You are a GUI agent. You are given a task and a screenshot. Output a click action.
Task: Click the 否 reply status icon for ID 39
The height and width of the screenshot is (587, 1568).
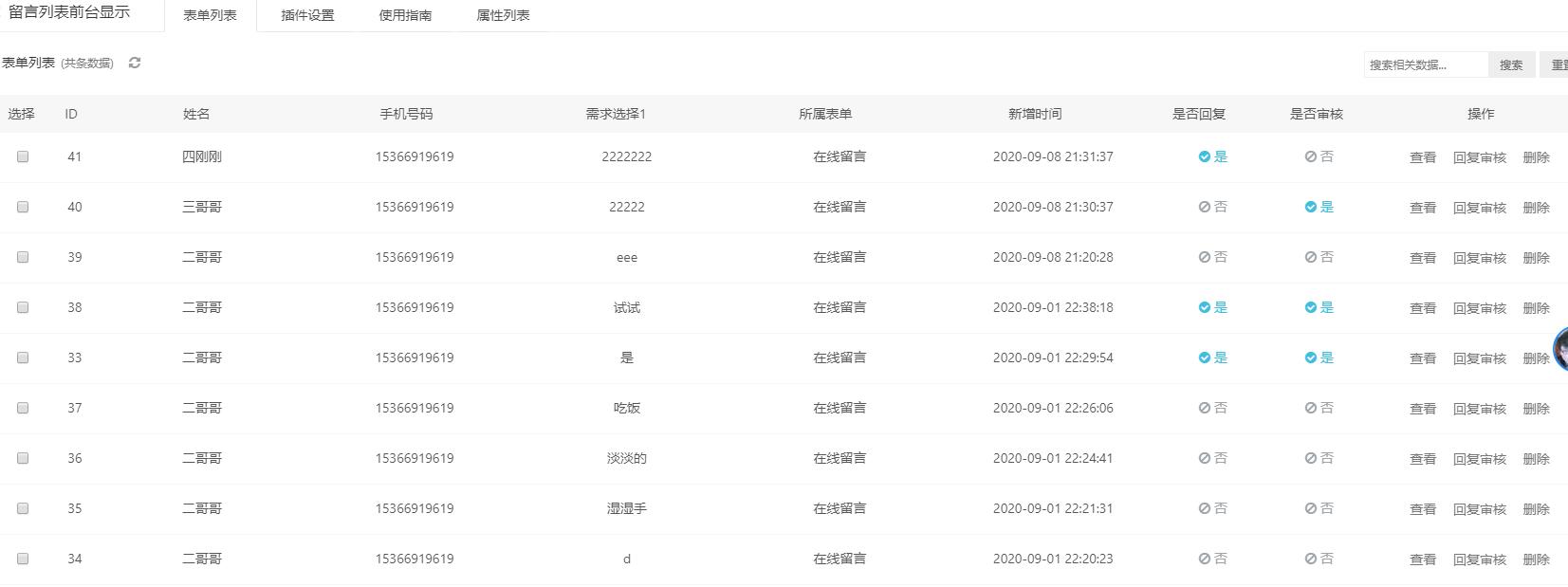tap(1204, 258)
